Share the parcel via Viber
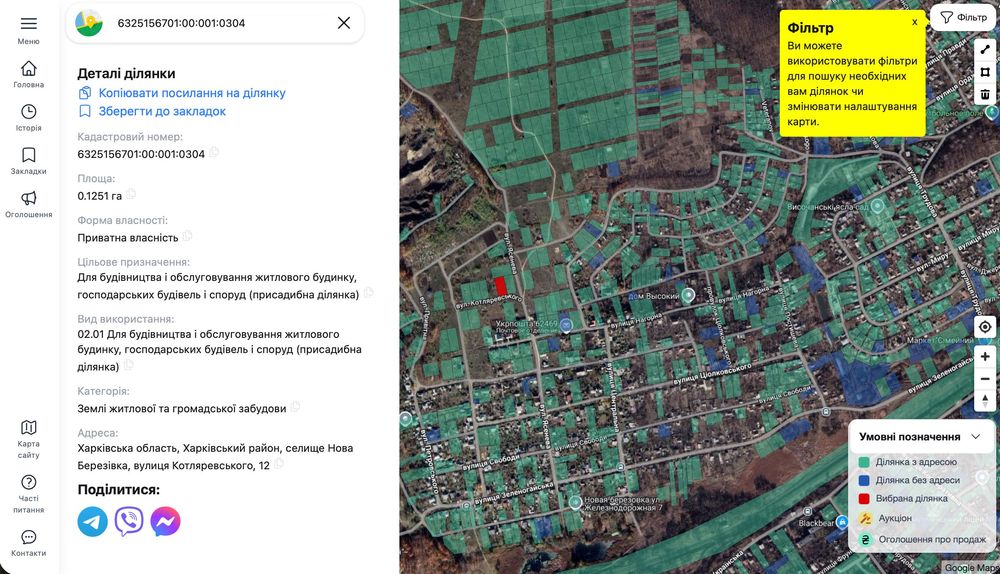This screenshot has width=1000, height=574. [129, 522]
